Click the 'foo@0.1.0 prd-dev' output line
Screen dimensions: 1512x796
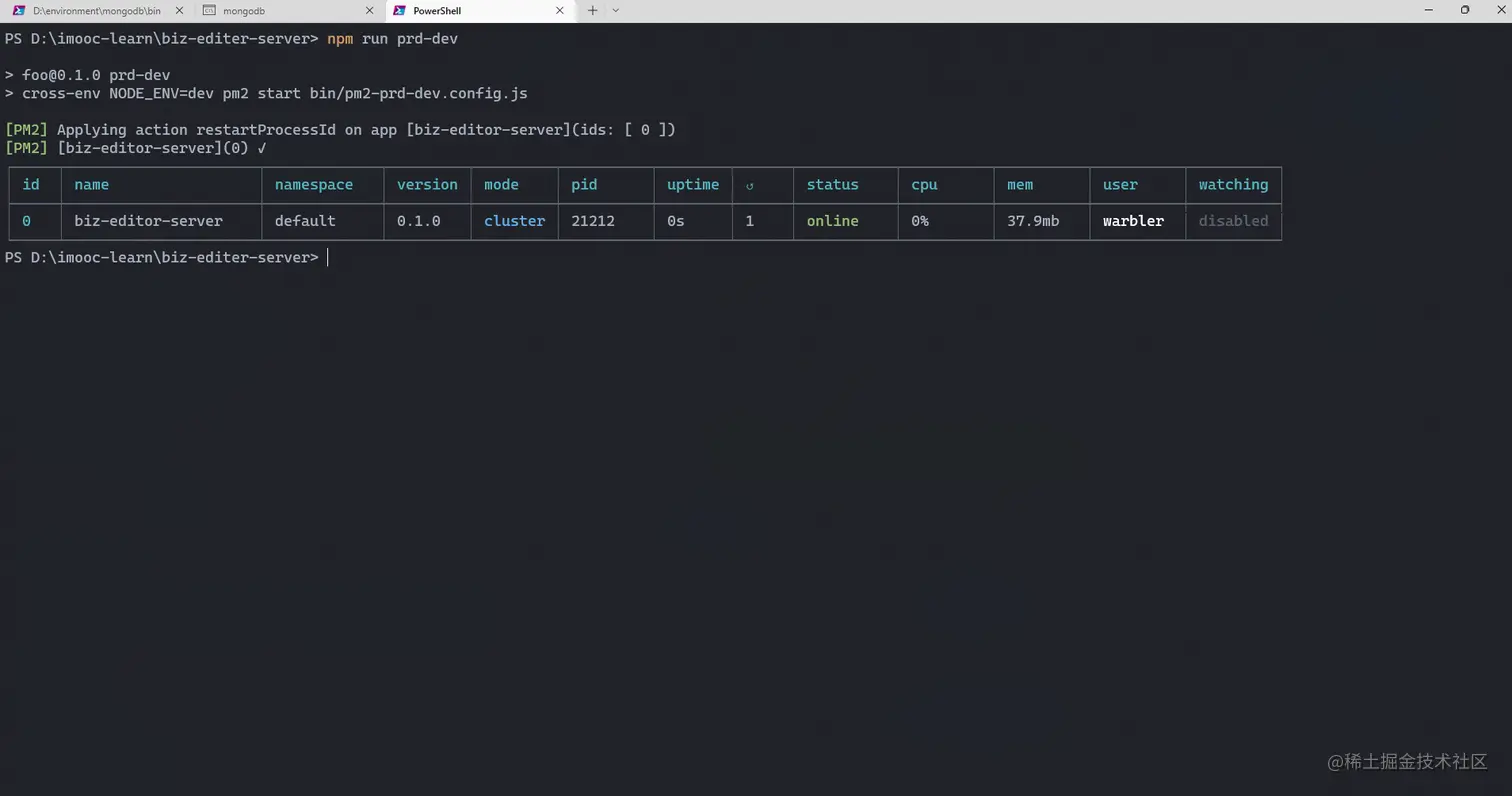(x=87, y=75)
